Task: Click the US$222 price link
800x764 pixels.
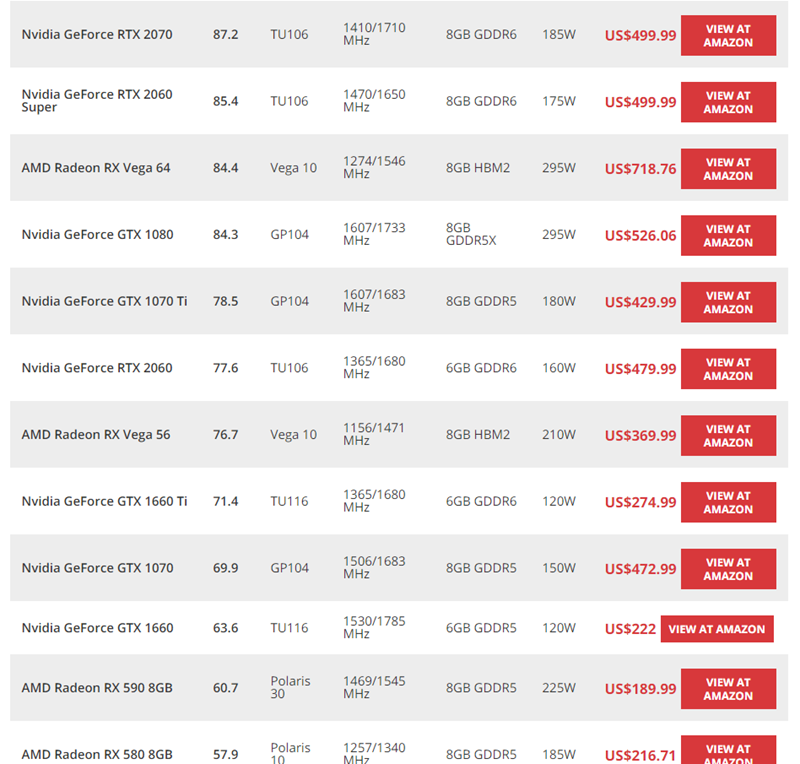Action: pos(630,629)
